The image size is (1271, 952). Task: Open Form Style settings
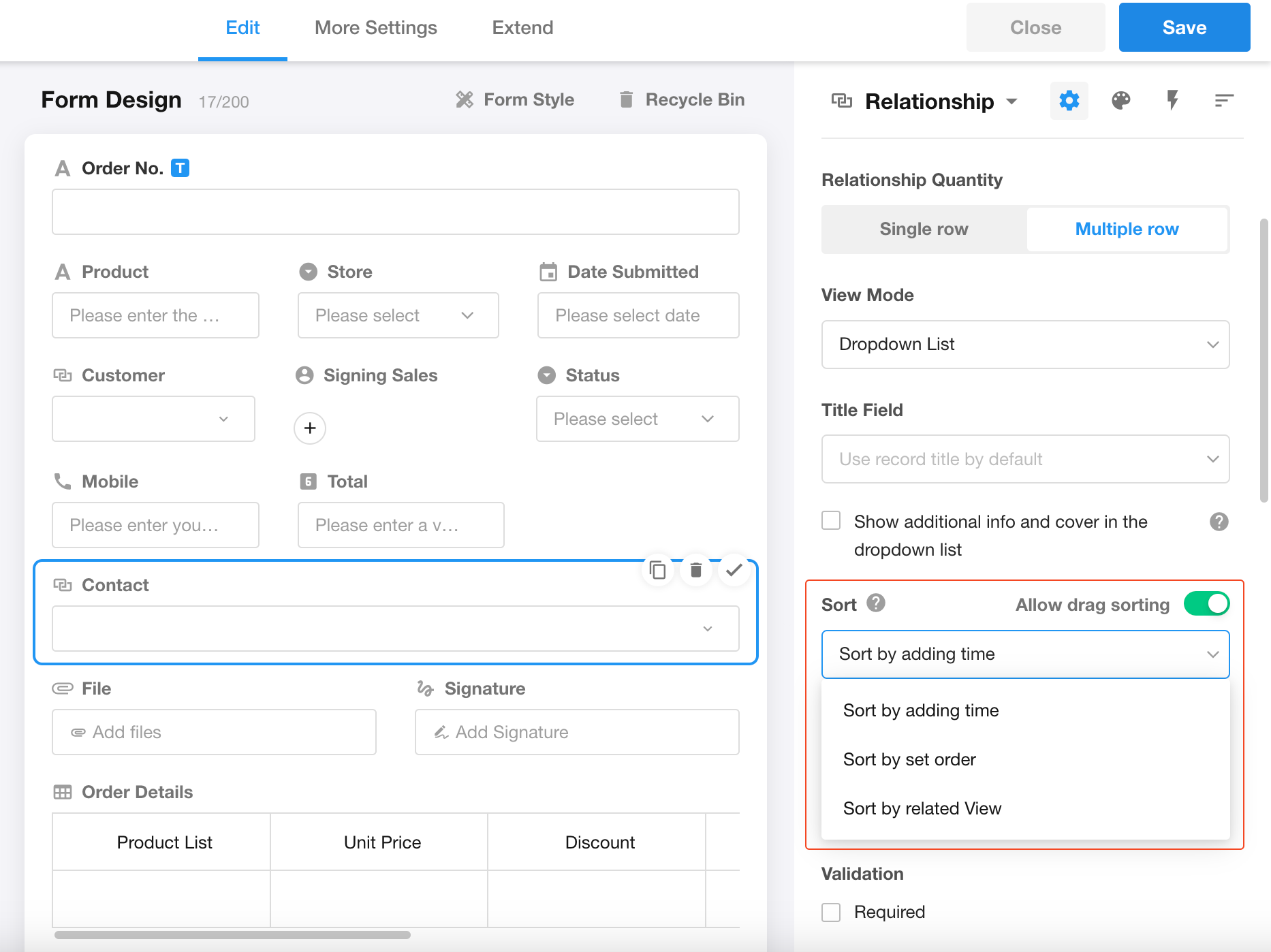coord(515,99)
